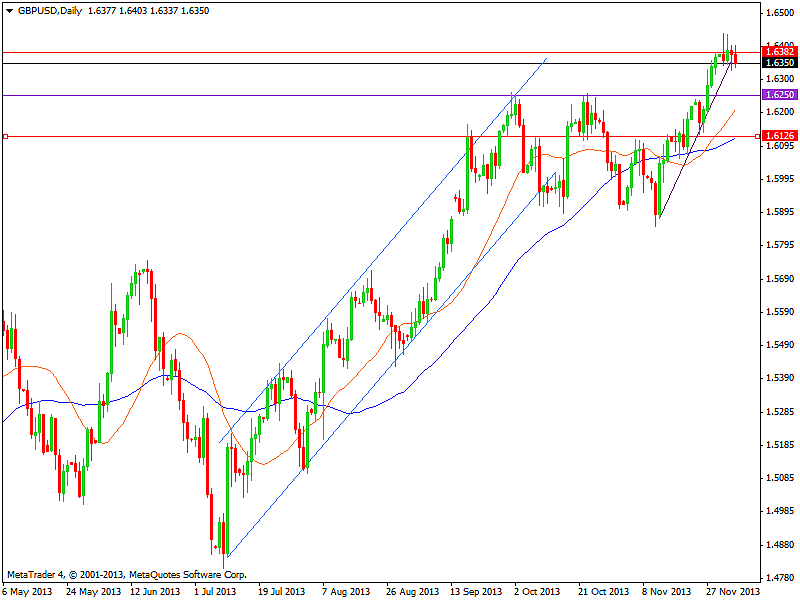The height and width of the screenshot is (600, 800).
Task: Click the 1.5285 price scale label
Action: 780,412
